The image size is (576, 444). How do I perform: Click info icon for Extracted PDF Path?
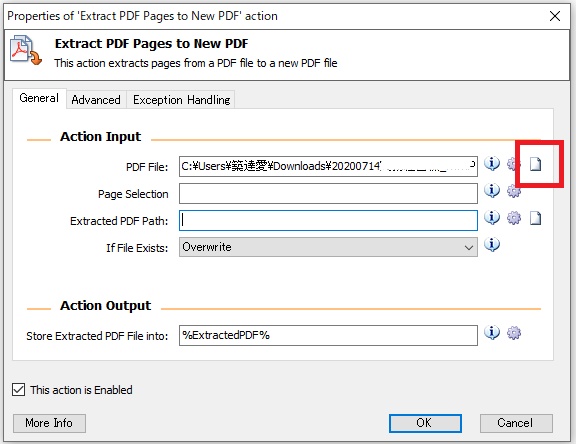pos(492,218)
